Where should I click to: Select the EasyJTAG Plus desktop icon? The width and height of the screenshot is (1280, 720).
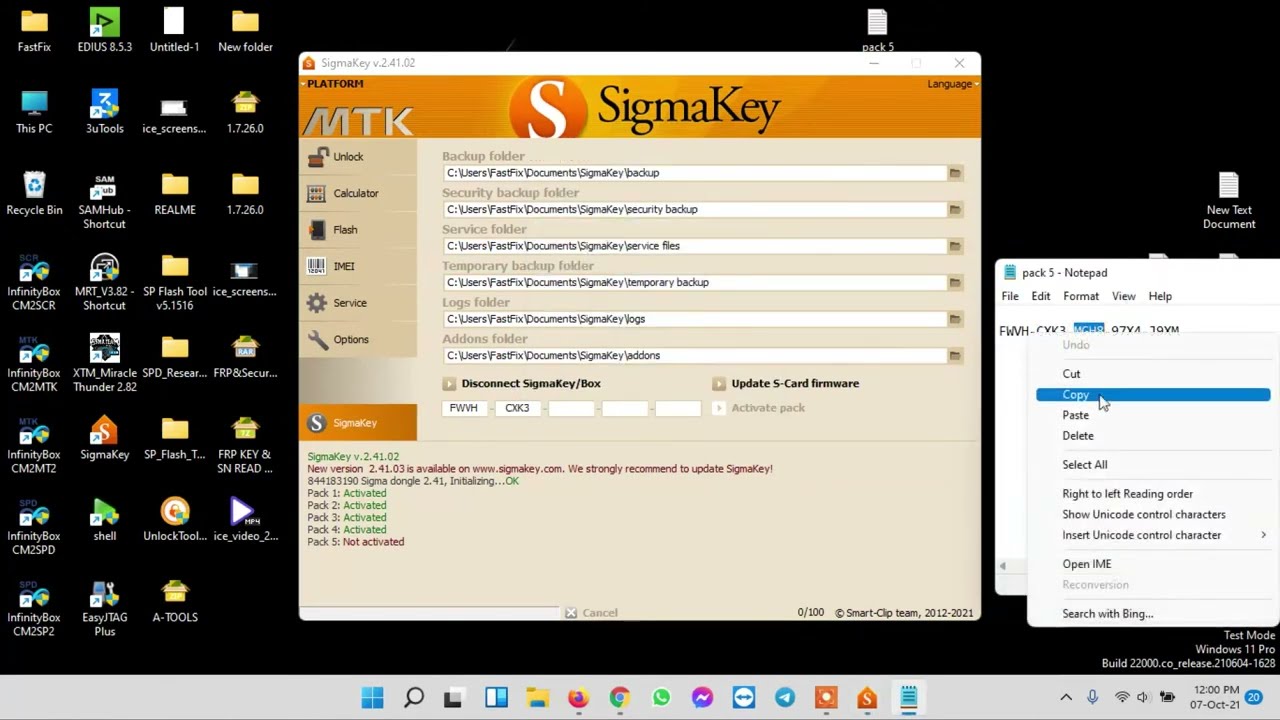click(105, 608)
